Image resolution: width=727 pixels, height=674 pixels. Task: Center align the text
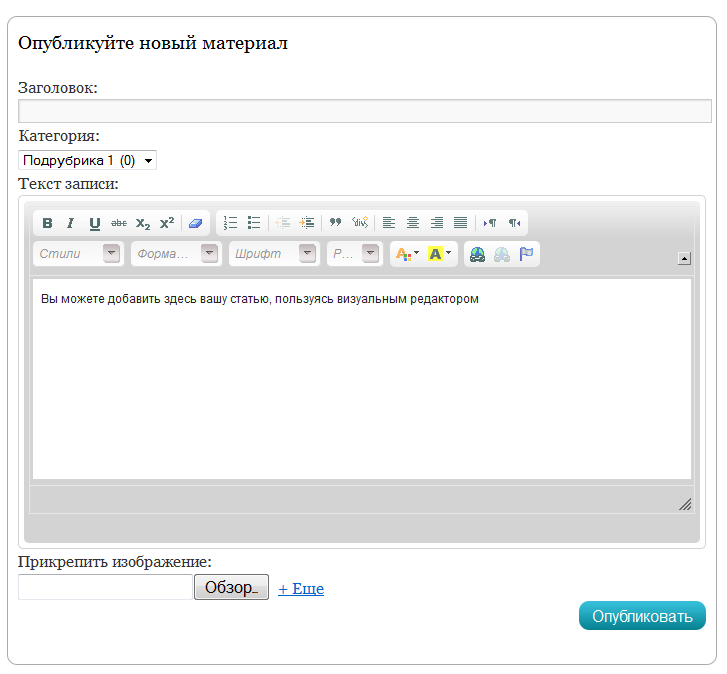[x=413, y=223]
